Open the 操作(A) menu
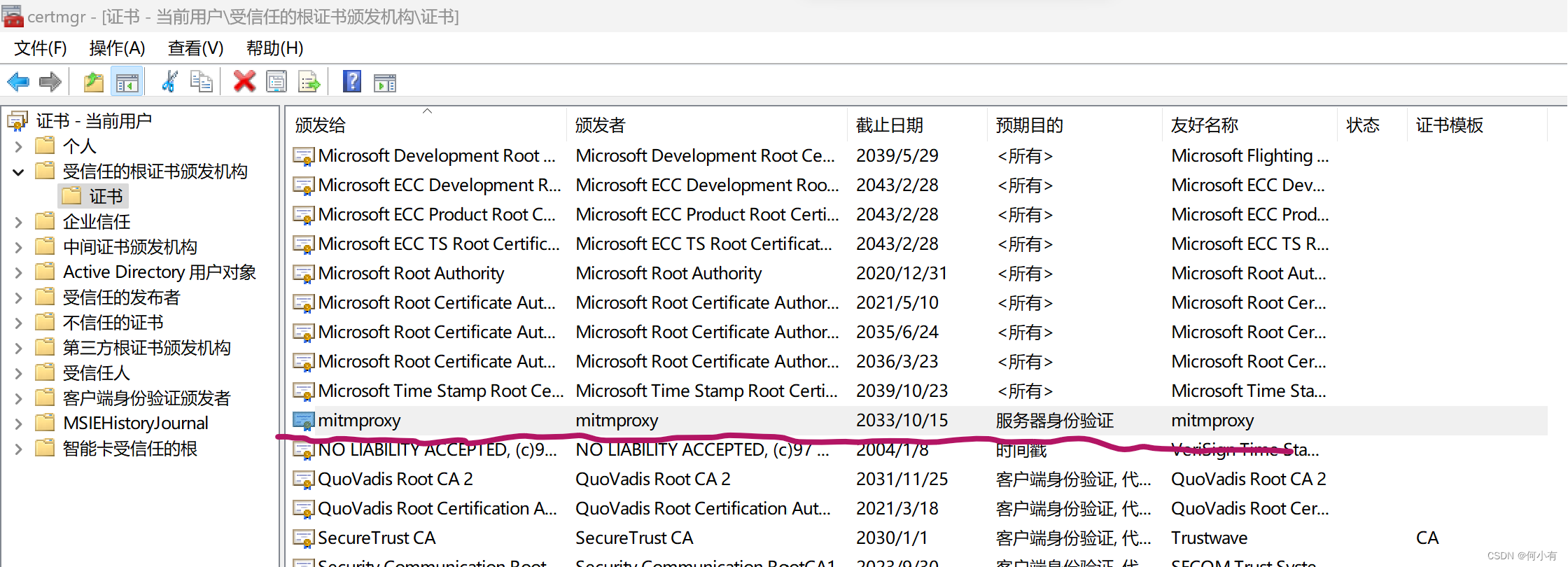This screenshot has width=1568, height=567. (x=117, y=48)
